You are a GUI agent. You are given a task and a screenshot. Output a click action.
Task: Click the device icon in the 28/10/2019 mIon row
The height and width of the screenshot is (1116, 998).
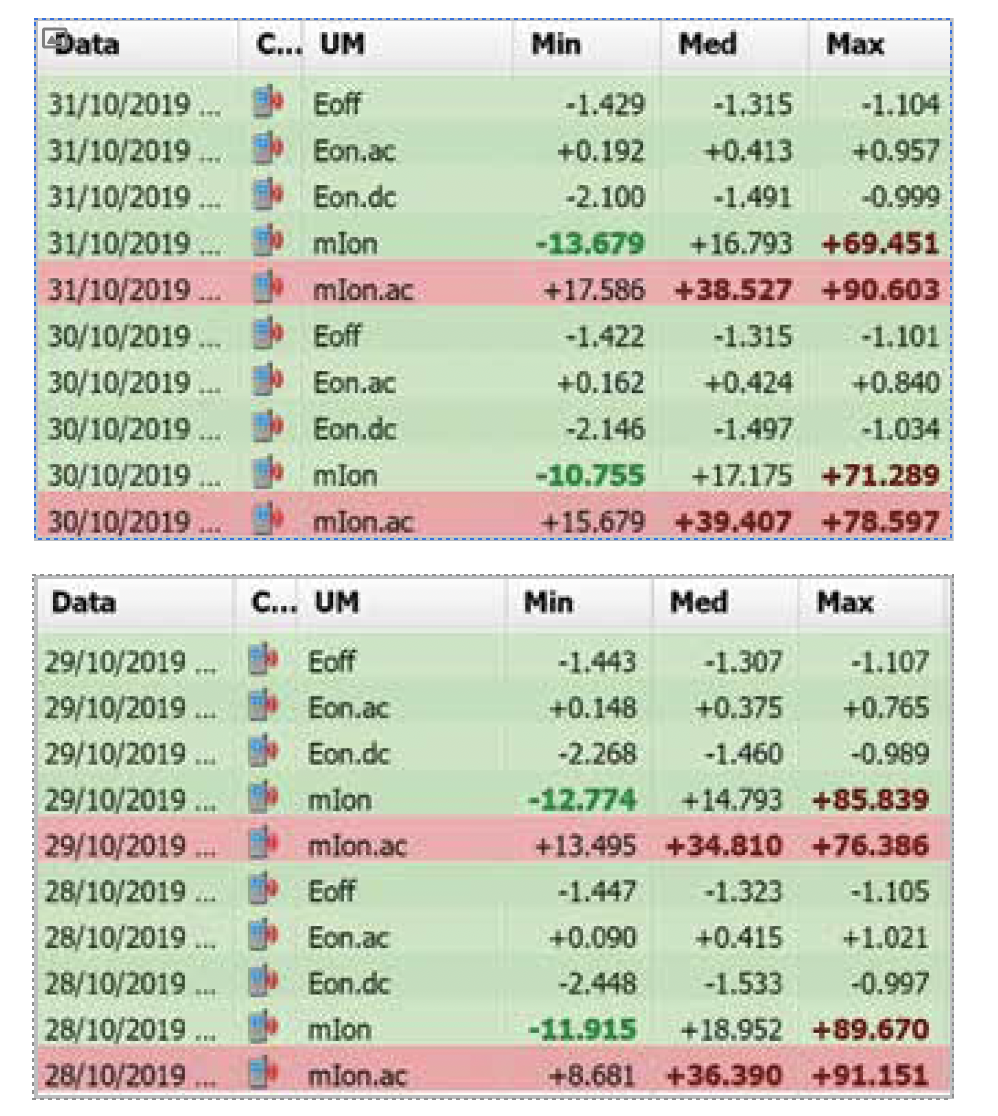point(262,1030)
